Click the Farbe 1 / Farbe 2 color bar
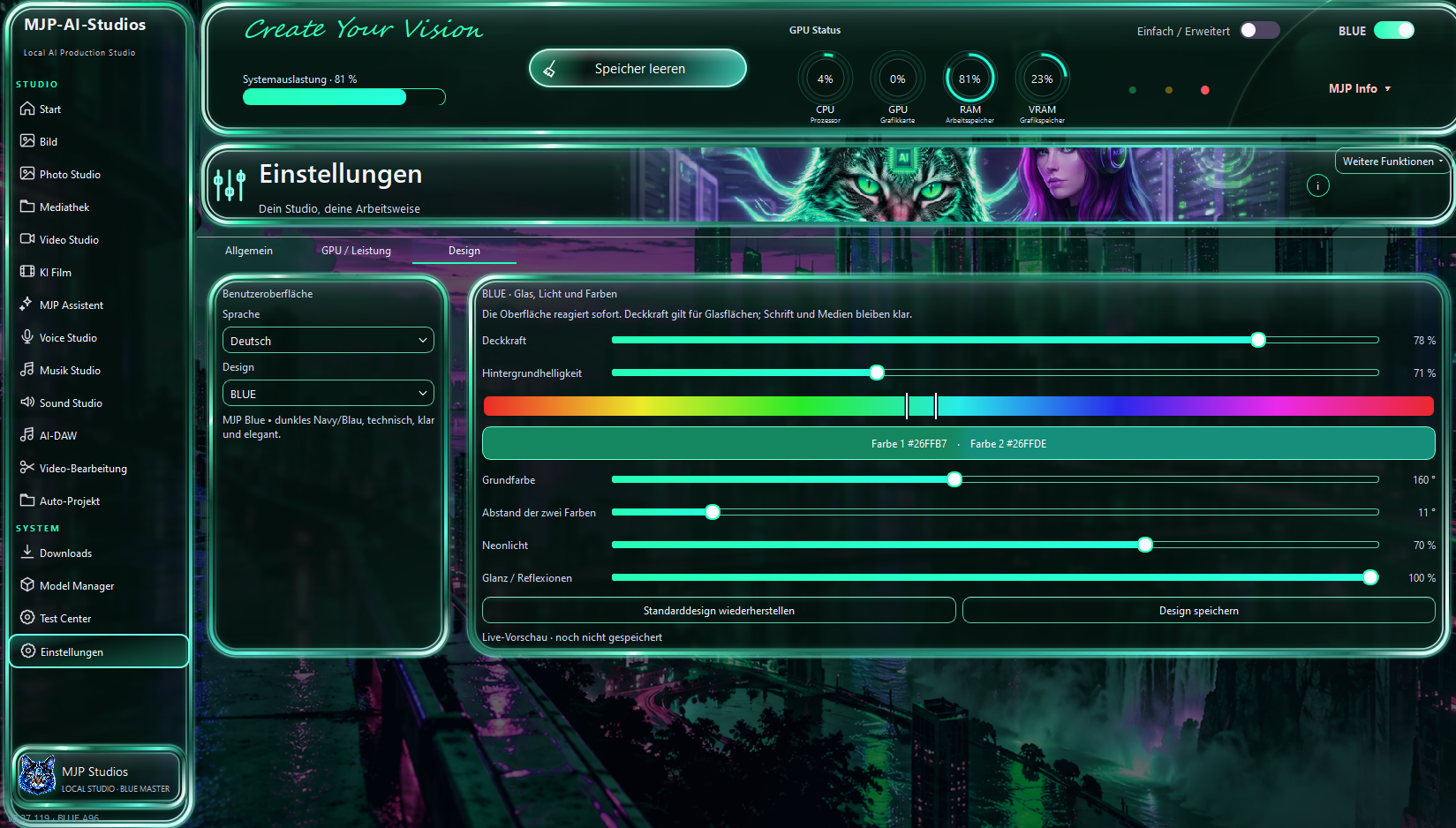Screen dimensions: 1456x828 pos(958,444)
